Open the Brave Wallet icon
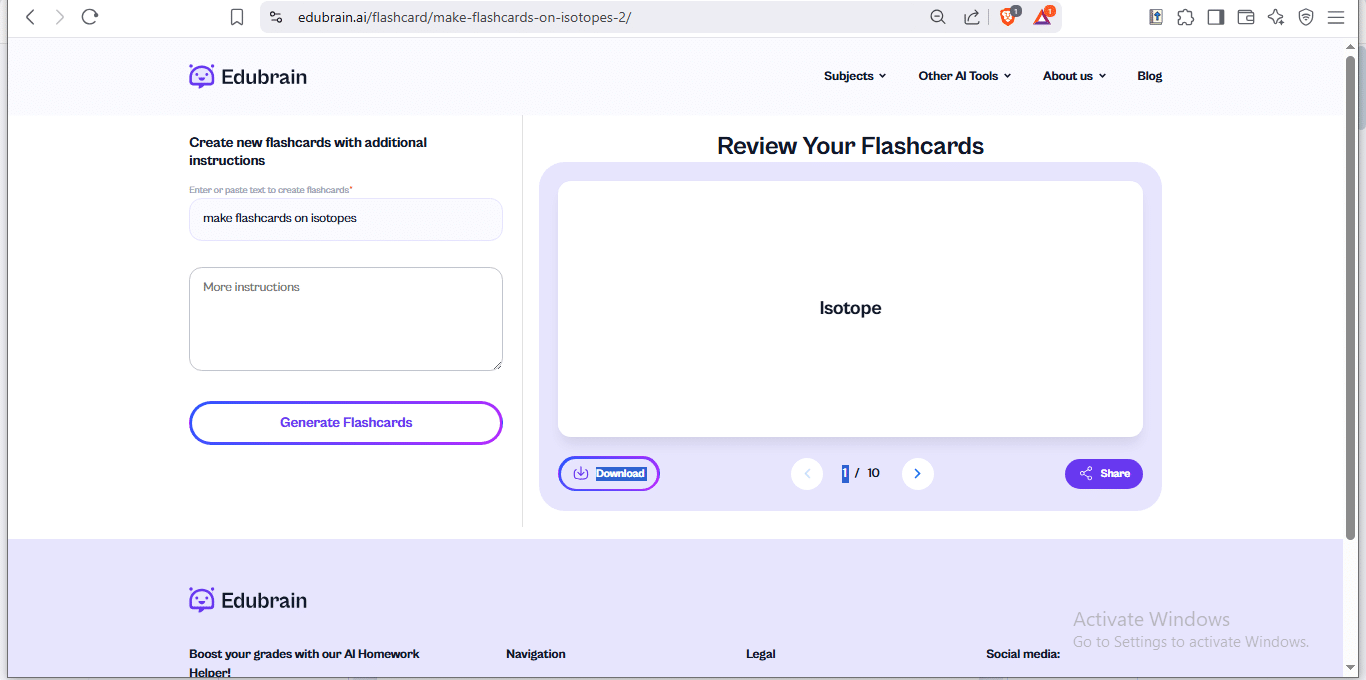 point(1245,17)
